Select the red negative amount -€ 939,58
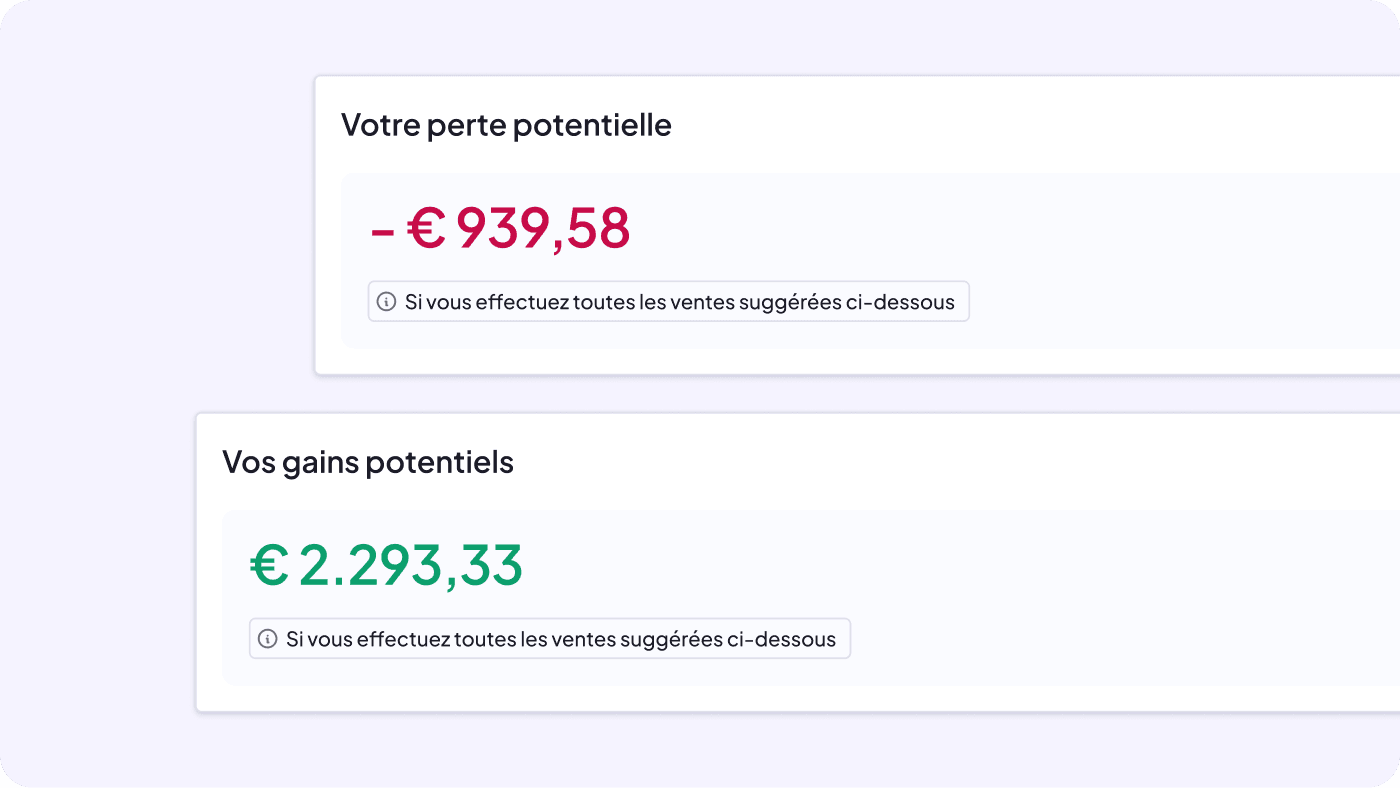The image size is (1400, 788). (x=500, y=228)
